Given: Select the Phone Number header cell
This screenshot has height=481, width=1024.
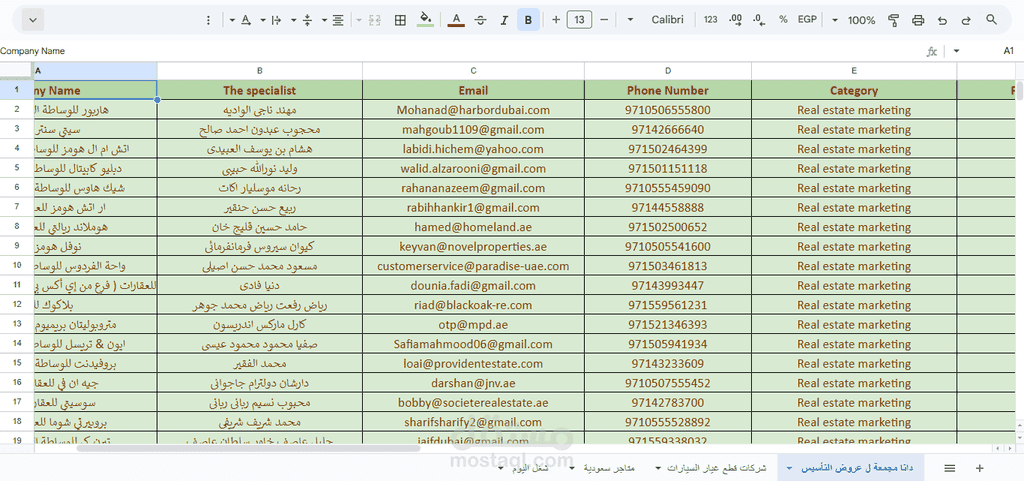Looking at the screenshot, I should (667, 90).
